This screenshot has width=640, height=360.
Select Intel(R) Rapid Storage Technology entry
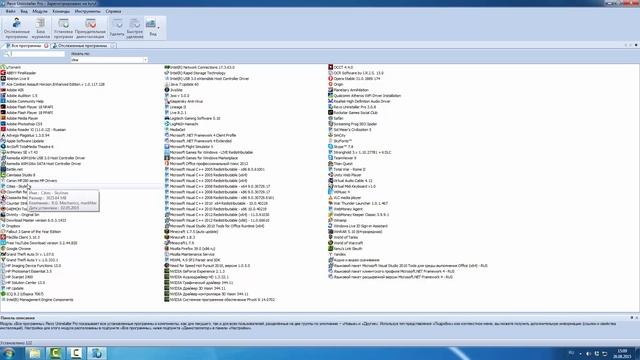[195, 73]
